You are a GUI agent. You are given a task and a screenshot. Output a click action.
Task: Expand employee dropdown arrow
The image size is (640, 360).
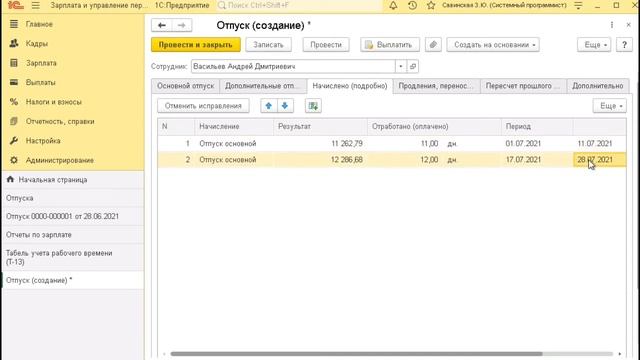coord(401,66)
